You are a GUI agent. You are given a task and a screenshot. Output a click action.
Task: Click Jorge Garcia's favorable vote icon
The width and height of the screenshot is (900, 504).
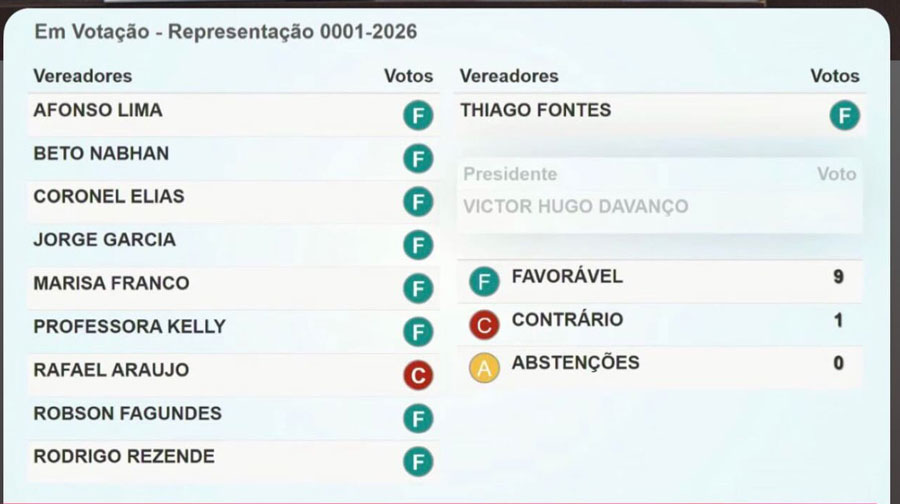click(417, 245)
